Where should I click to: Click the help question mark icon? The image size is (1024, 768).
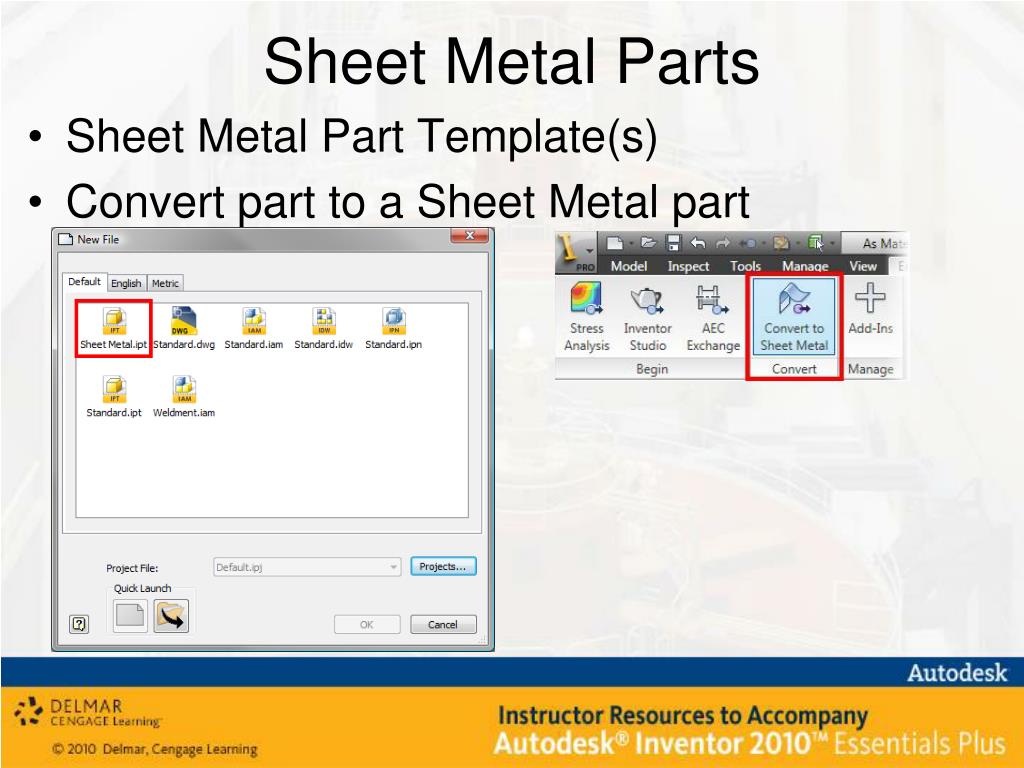(79, 624)
